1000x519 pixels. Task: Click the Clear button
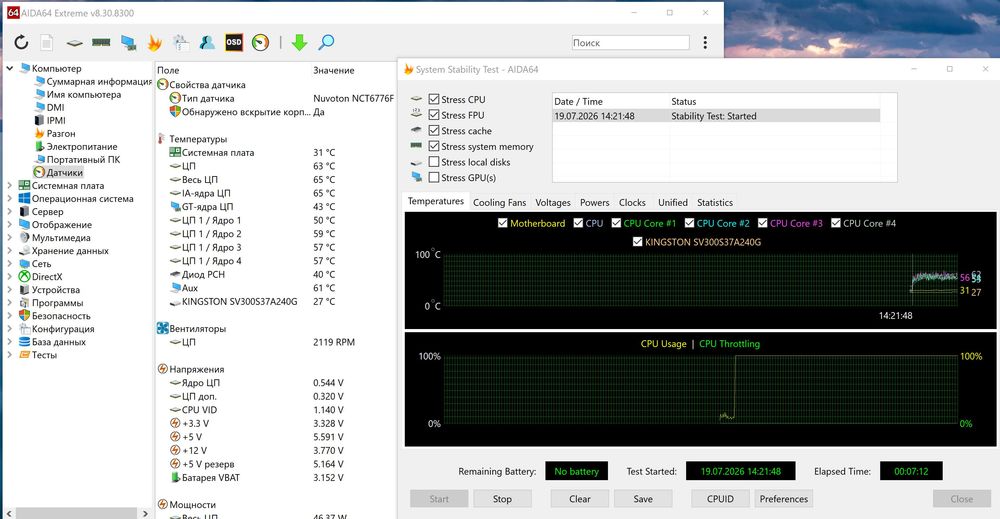click(x=580, y=499)
